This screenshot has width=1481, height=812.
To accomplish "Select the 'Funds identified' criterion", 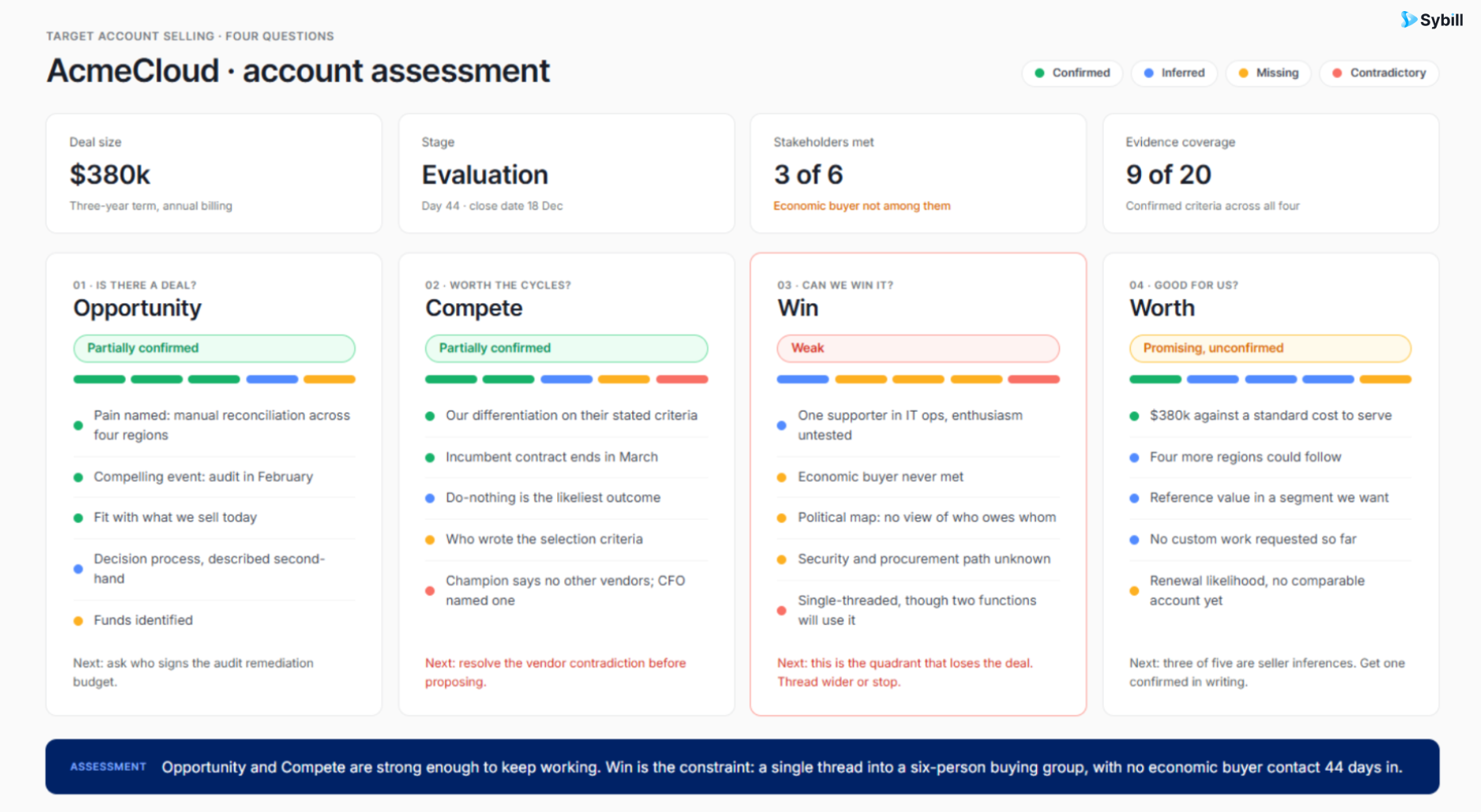I will tap(214, 621).
